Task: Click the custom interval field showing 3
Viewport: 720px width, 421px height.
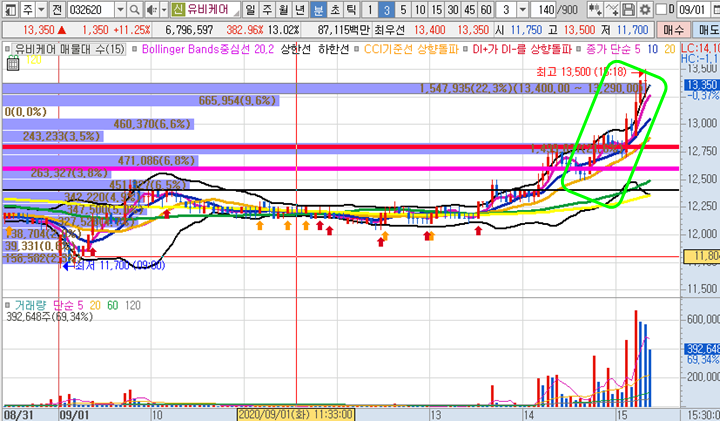Action: [506, 9]
